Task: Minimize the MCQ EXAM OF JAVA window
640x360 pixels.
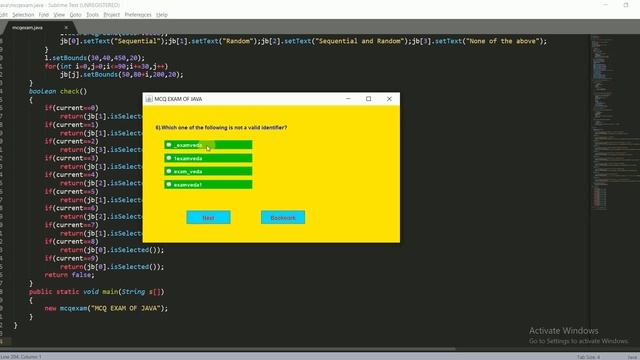Action: point(348,99)
